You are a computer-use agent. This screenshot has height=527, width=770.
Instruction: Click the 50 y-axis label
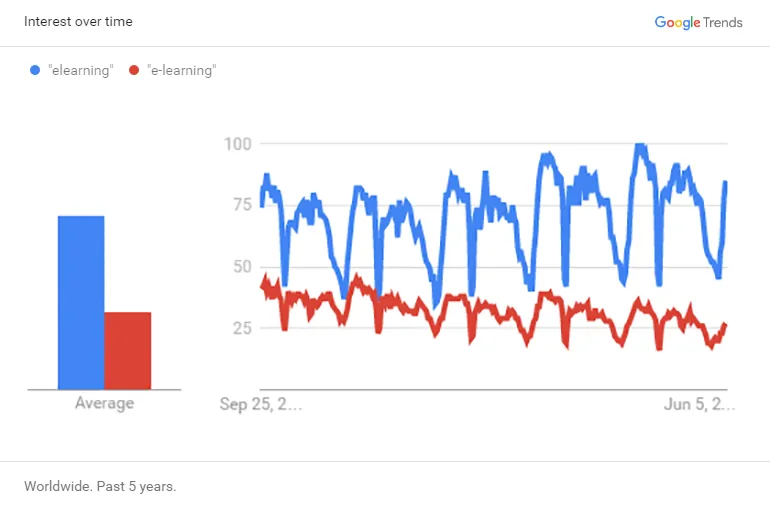240,267
